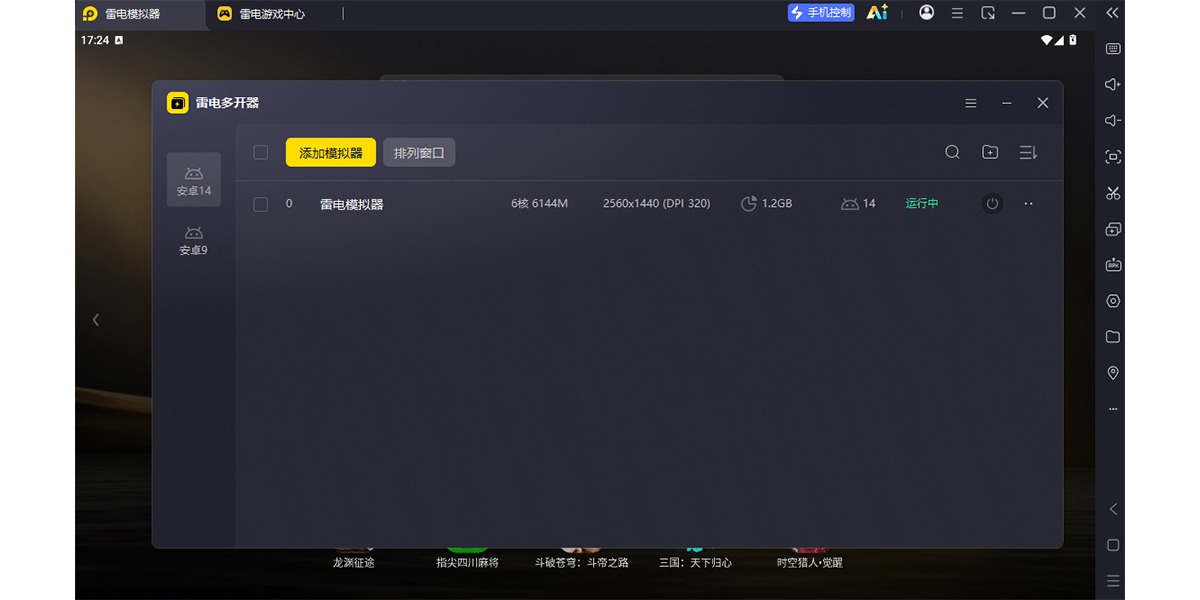This screenshot has width=1200, height=600.
Task: Click the 添加模拟器 button
Action: [331, 153]
